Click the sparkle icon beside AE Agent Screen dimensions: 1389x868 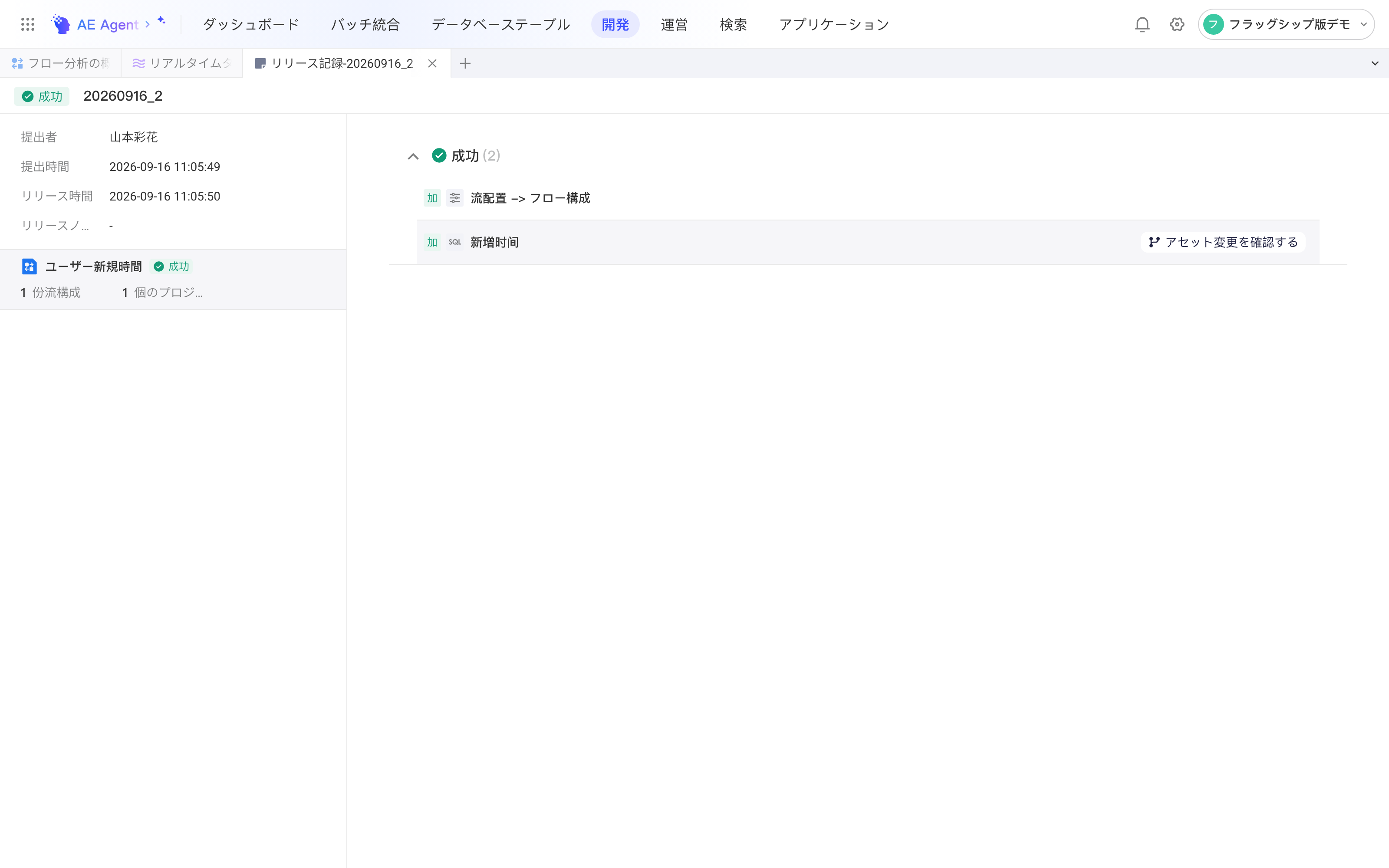[161, 21]
